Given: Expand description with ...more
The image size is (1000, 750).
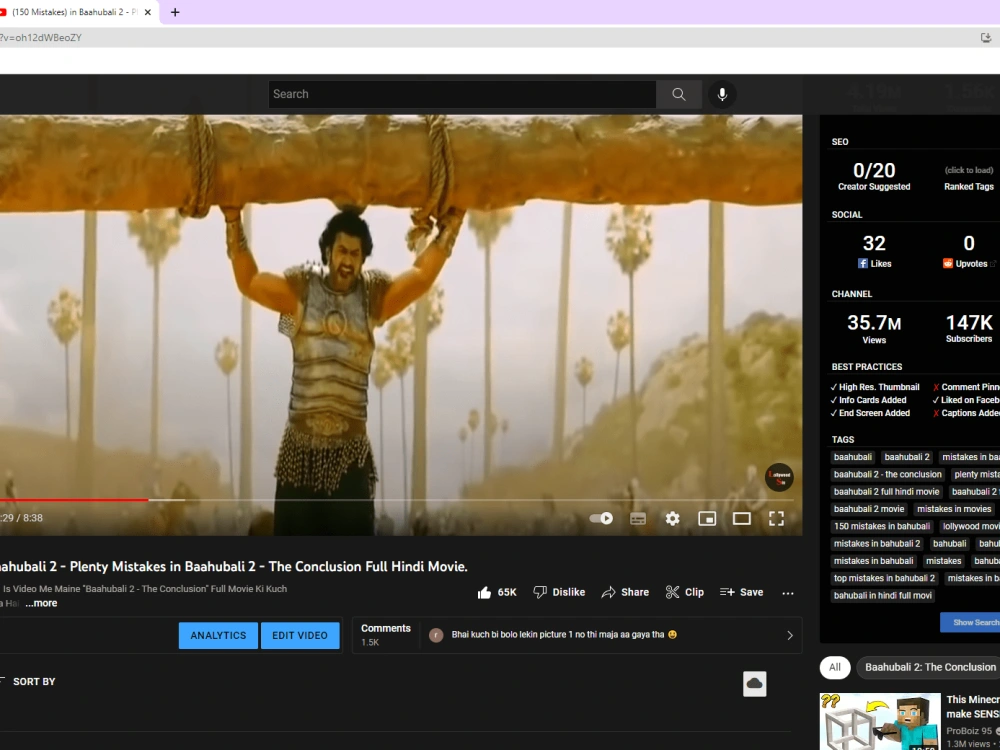Looking at the screenshot, I should tap(41, 603).
